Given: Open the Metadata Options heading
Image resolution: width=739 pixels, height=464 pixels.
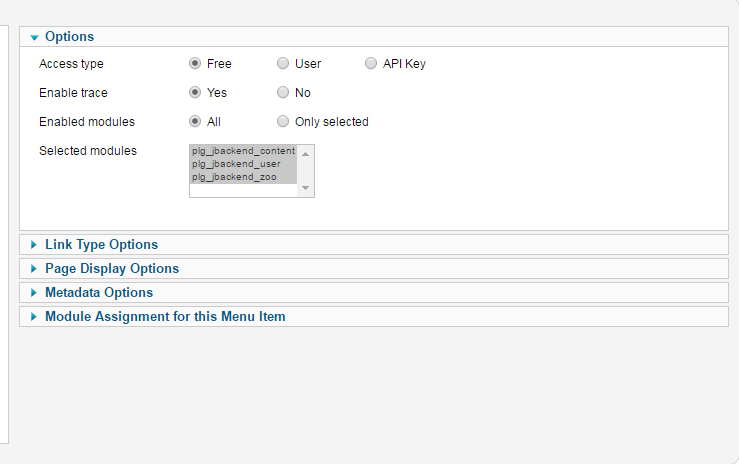Looking at the screenshot, I should coord(99,293).
